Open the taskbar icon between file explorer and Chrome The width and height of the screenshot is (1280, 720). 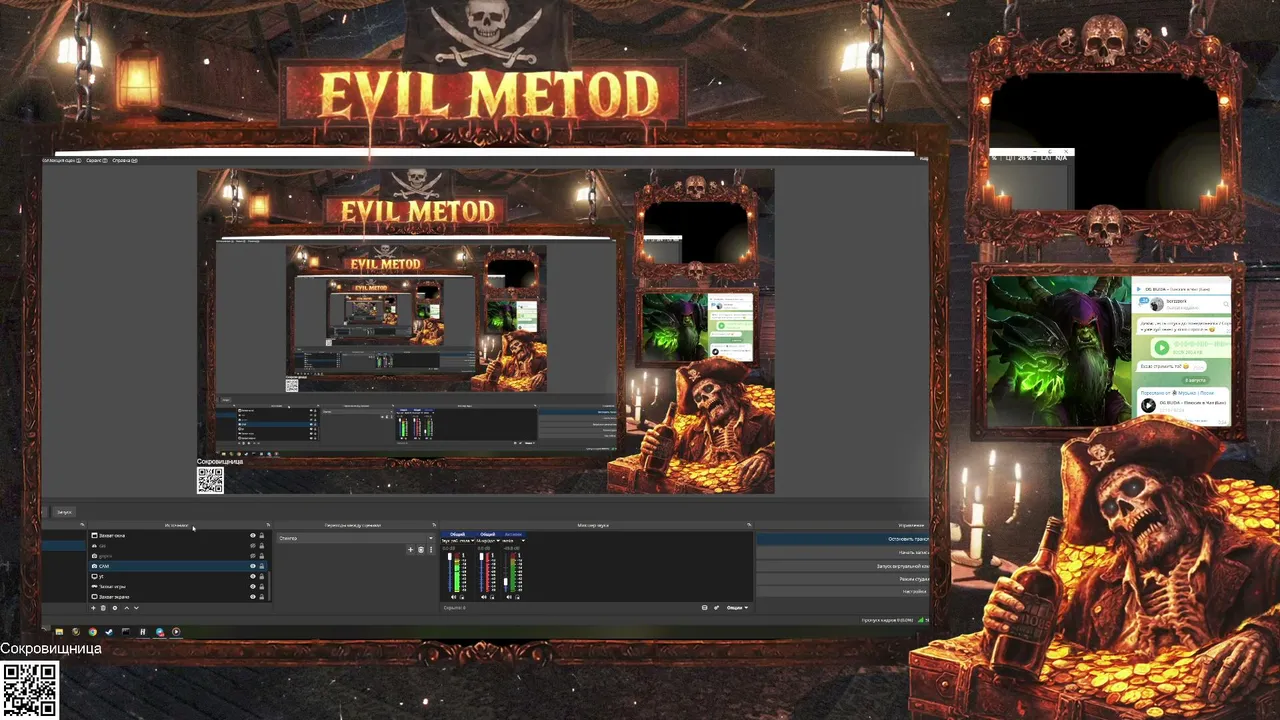[76, 632]
